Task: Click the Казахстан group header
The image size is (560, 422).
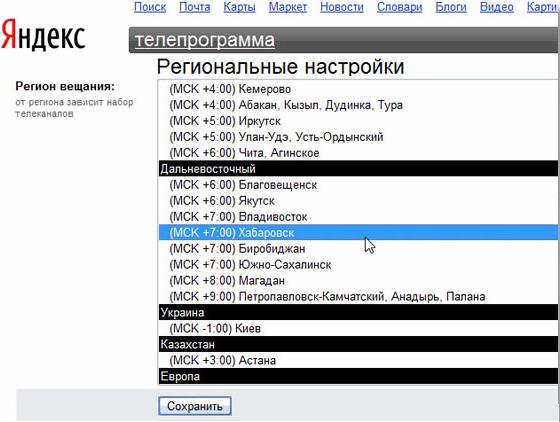Action: click(x=358, y=344)
